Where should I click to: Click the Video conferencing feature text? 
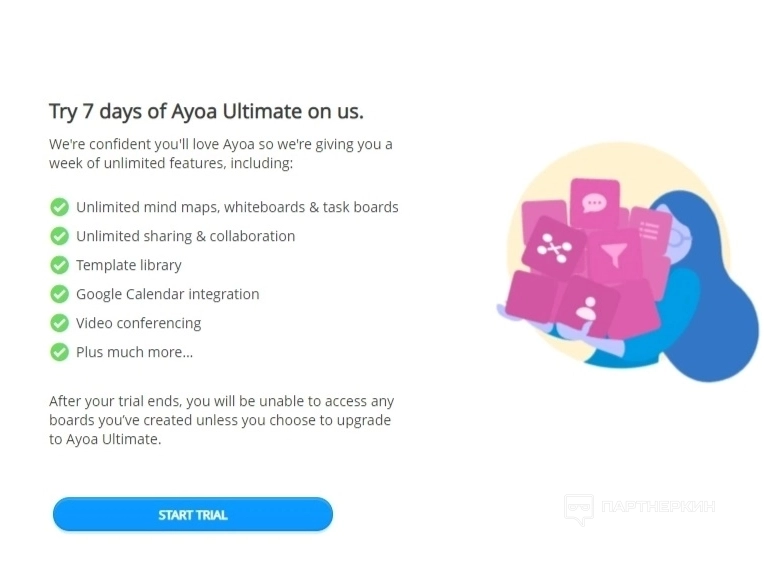[138, 323]
